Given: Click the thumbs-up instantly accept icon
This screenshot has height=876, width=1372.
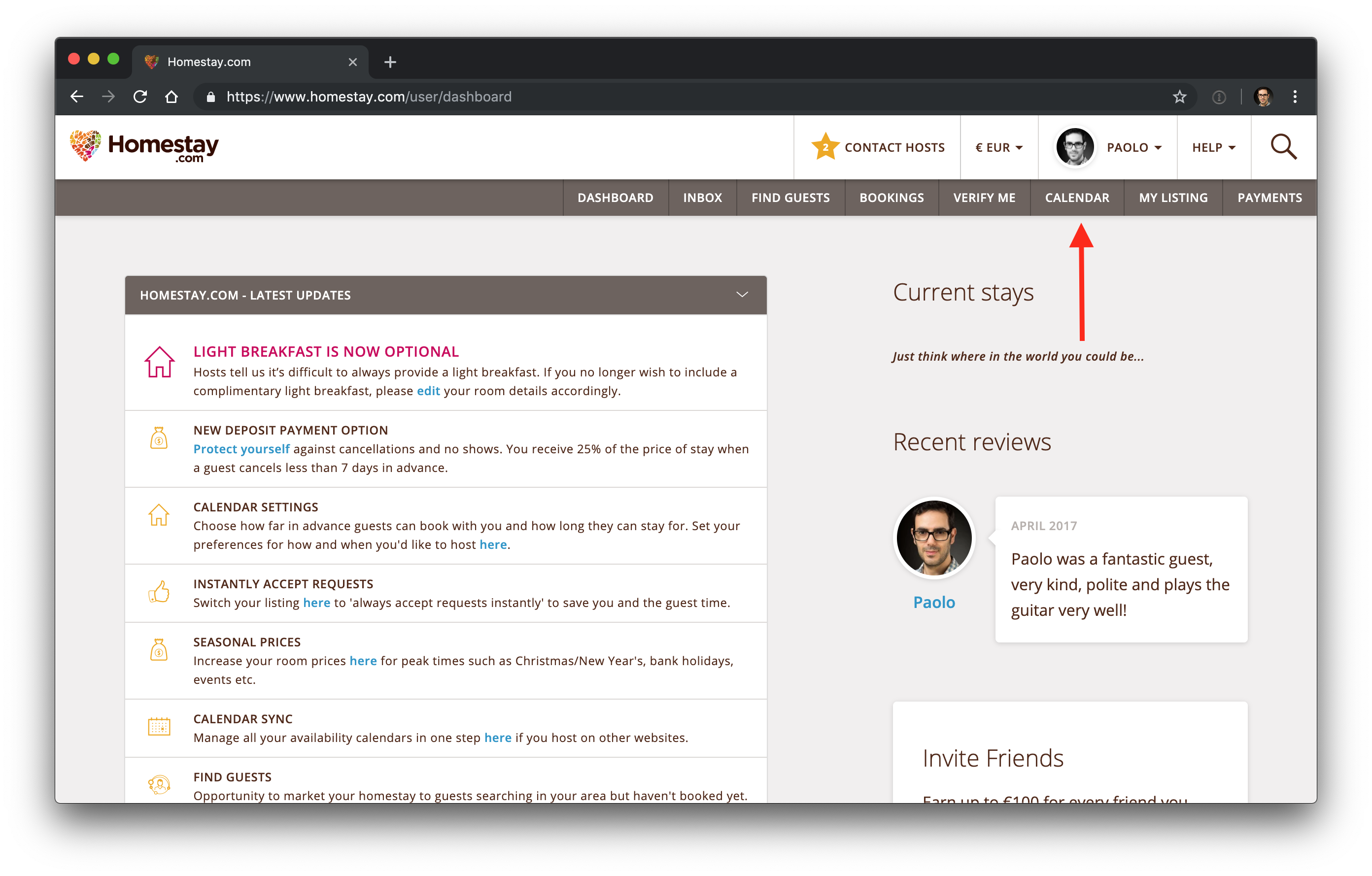Looking at the screenshot, I should (159, 593).
